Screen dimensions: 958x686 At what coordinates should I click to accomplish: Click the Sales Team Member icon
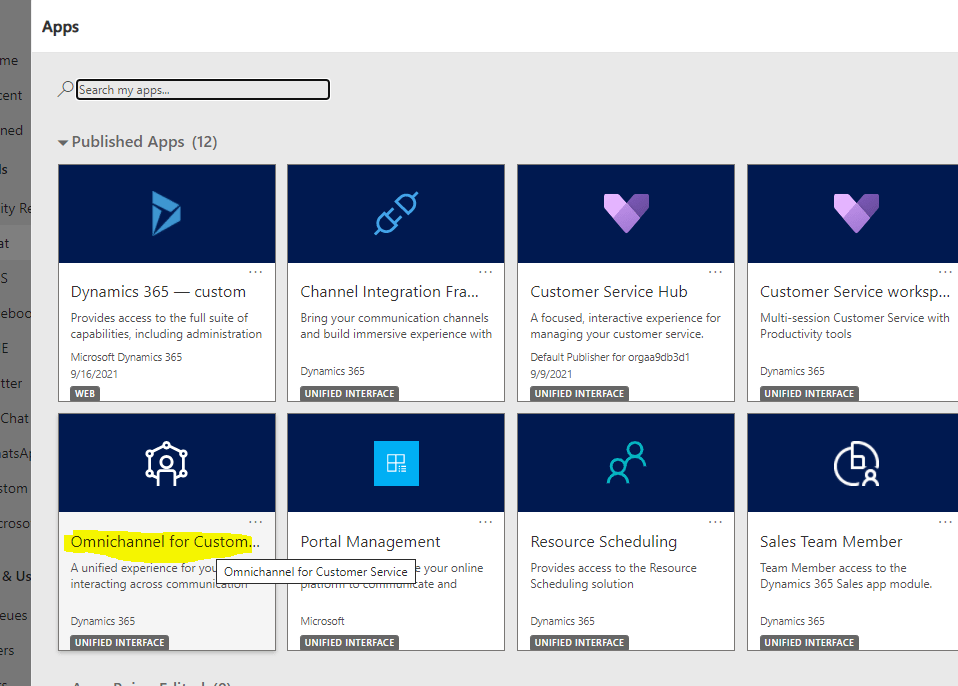point(855,463)
